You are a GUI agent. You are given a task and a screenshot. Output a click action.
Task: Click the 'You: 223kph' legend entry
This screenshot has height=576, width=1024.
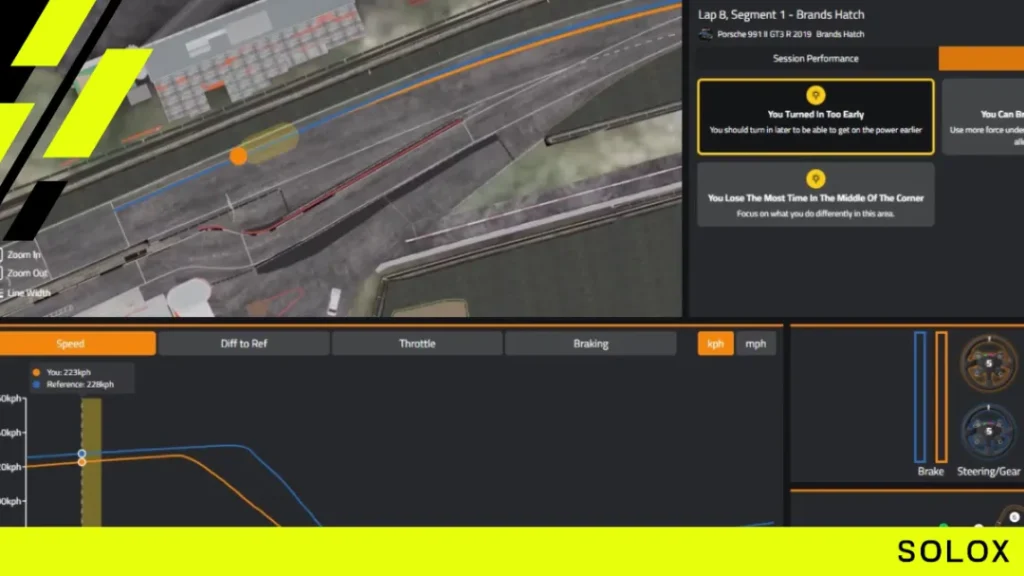tap(63, 372)
